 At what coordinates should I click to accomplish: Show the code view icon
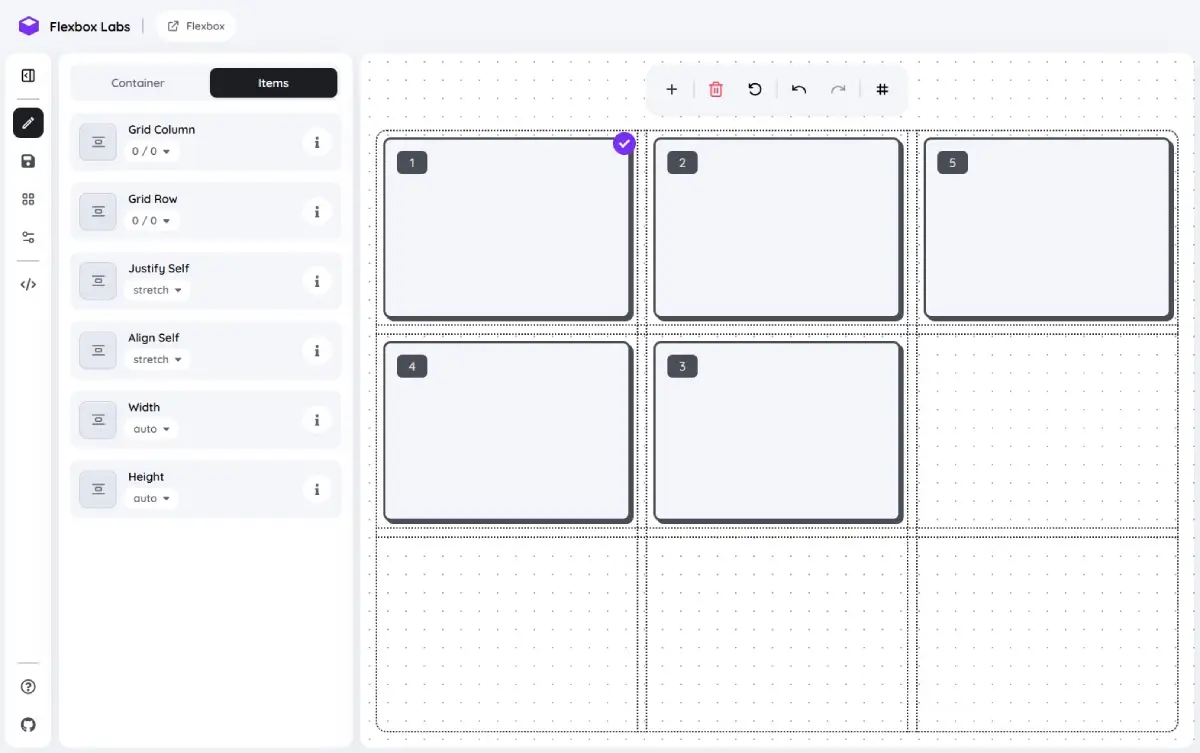[28, 284]
